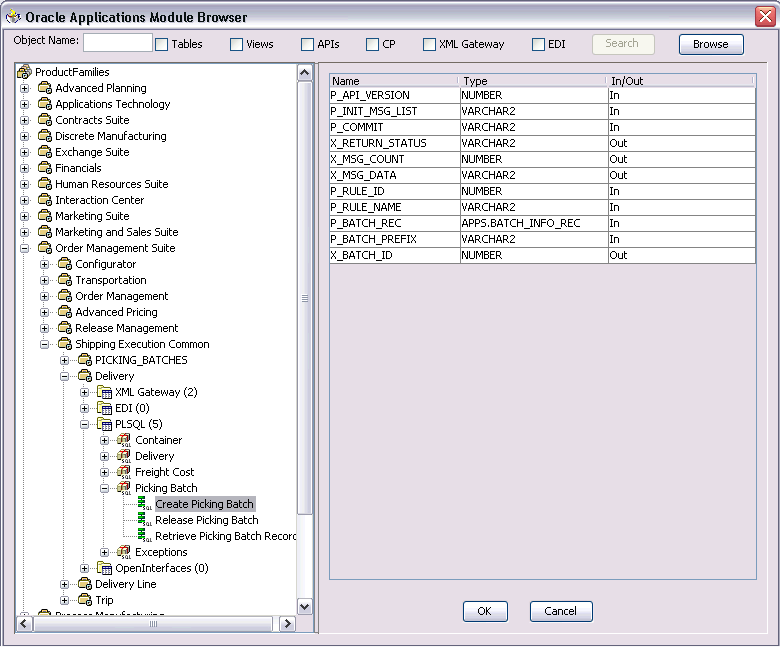The height and width of the screenshot is (647, 780).
Task: Expand the Exceptions package node
Action: (x=104, y=553)
